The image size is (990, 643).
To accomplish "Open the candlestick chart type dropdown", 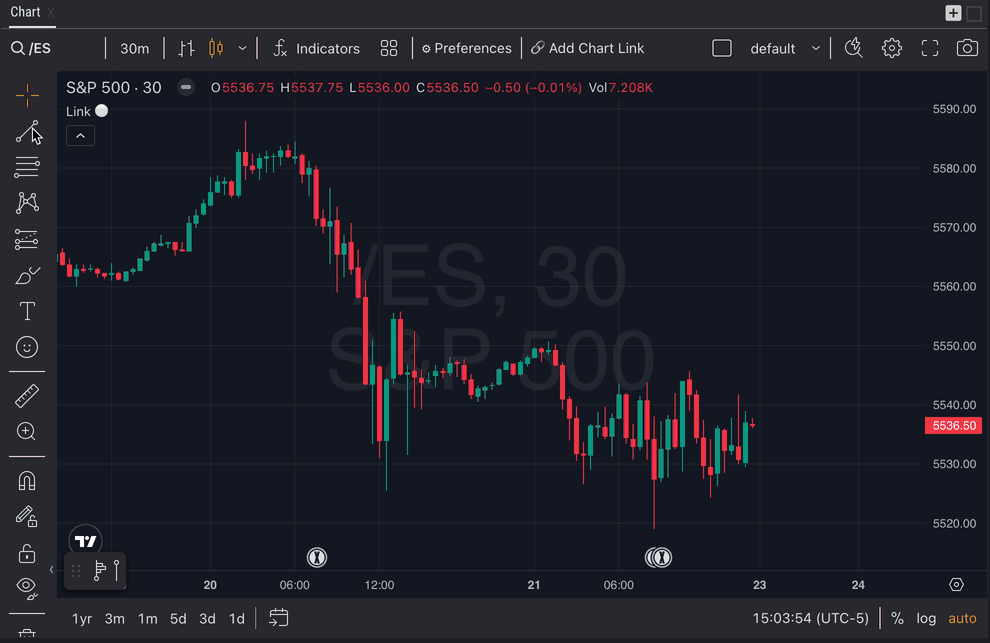I will coord(242,48).
